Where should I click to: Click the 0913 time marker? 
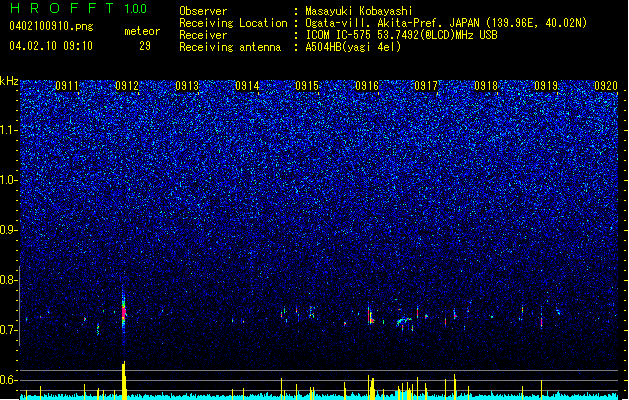(187, 86)
